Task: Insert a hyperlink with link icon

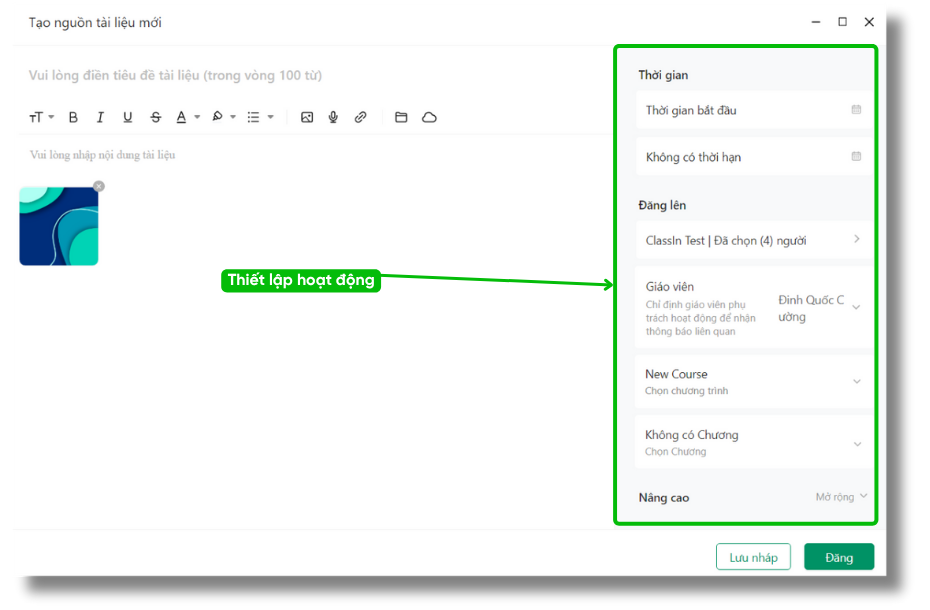Action: click(x=360, y=118)
